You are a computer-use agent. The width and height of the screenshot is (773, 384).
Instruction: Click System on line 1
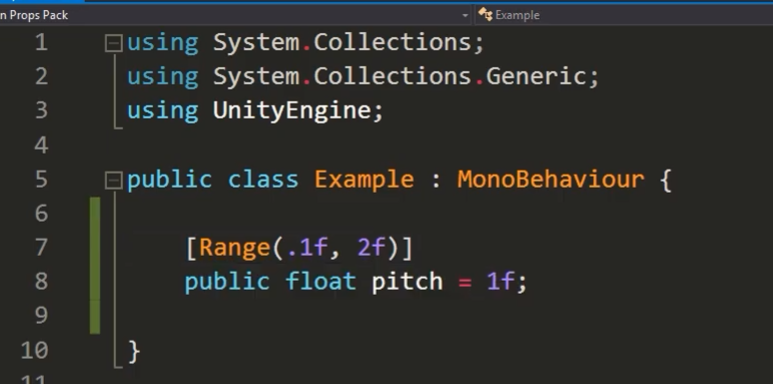(256, 43)
